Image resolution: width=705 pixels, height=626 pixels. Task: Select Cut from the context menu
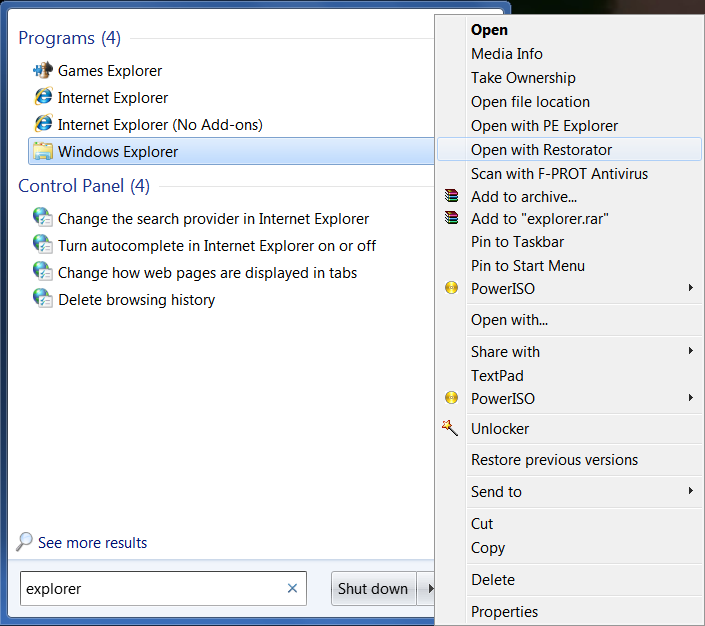tap(482, 523)
